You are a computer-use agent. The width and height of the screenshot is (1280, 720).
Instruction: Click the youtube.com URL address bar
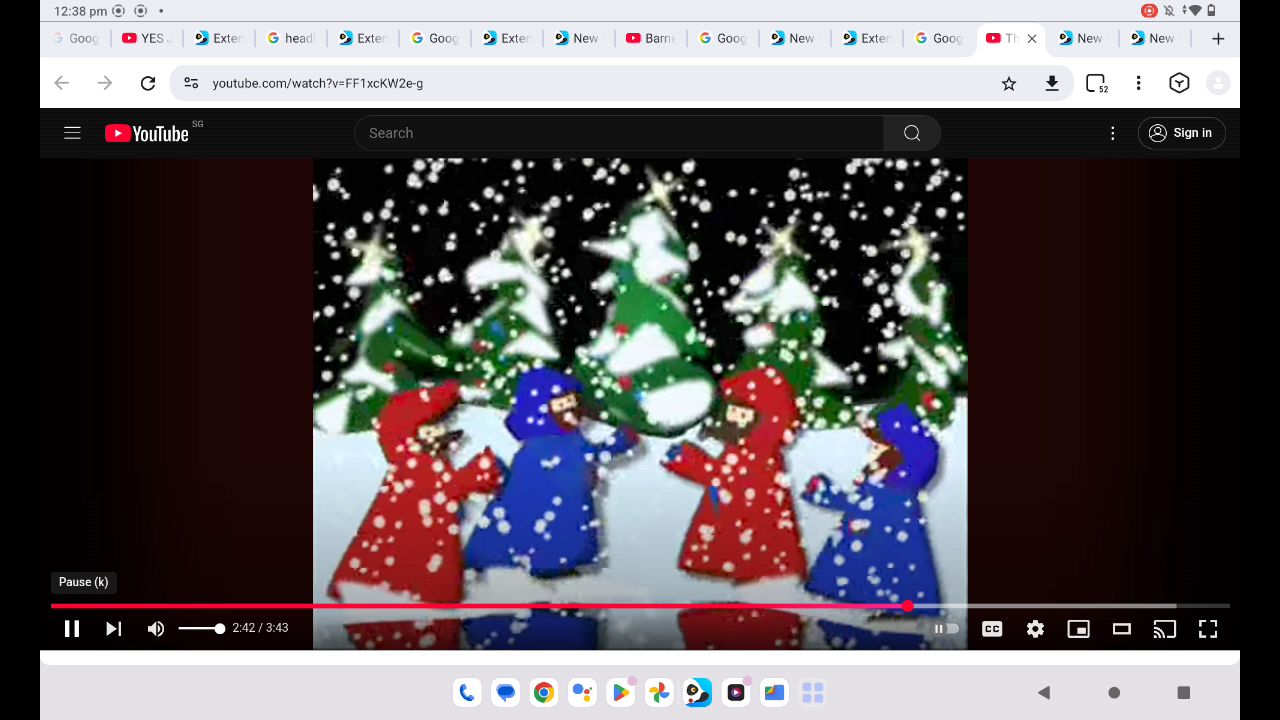(x=318, y=83)
